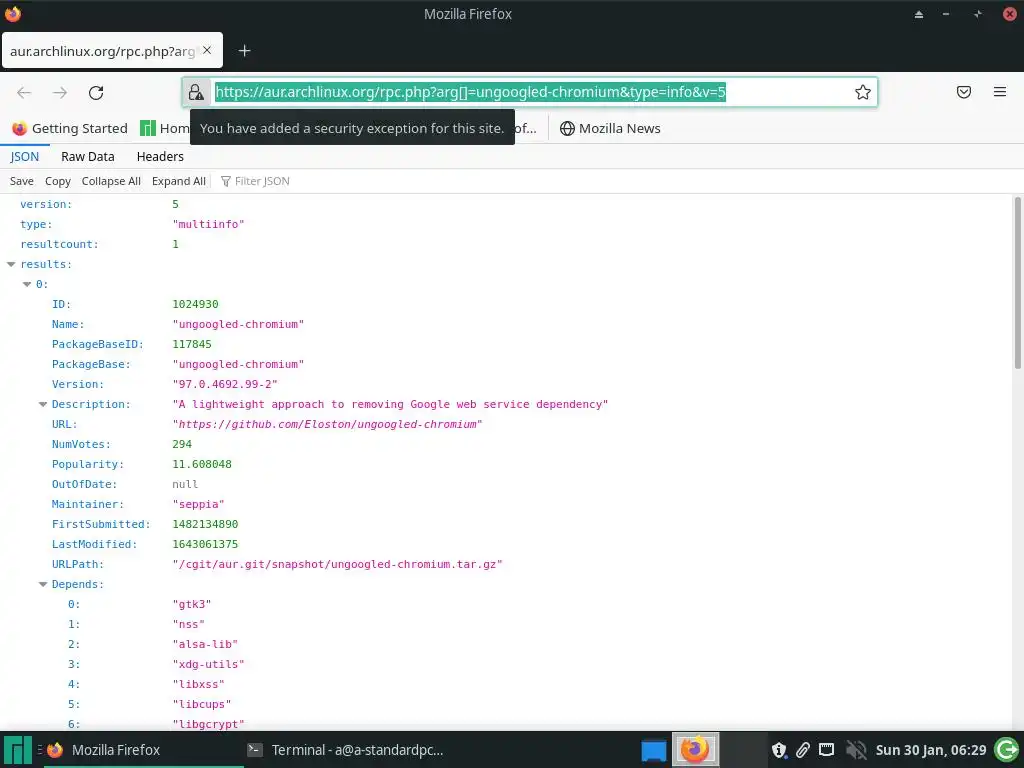
Task: Click the dependency gtk3
Action: point(192,604)
